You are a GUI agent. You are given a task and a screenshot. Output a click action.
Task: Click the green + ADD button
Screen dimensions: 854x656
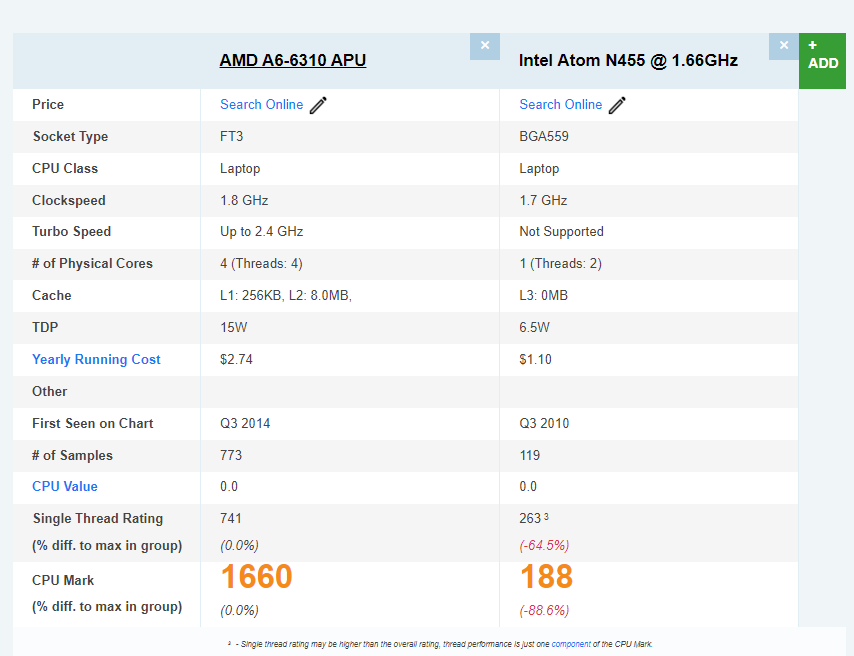point(822,60)
